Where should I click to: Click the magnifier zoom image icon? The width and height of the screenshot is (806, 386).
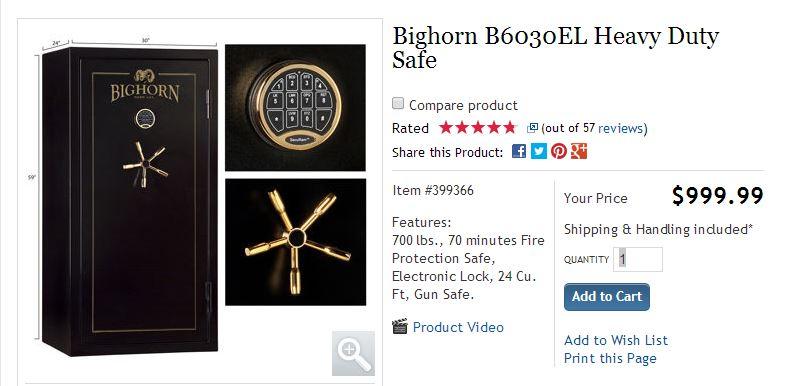click(x=353, y=353)
